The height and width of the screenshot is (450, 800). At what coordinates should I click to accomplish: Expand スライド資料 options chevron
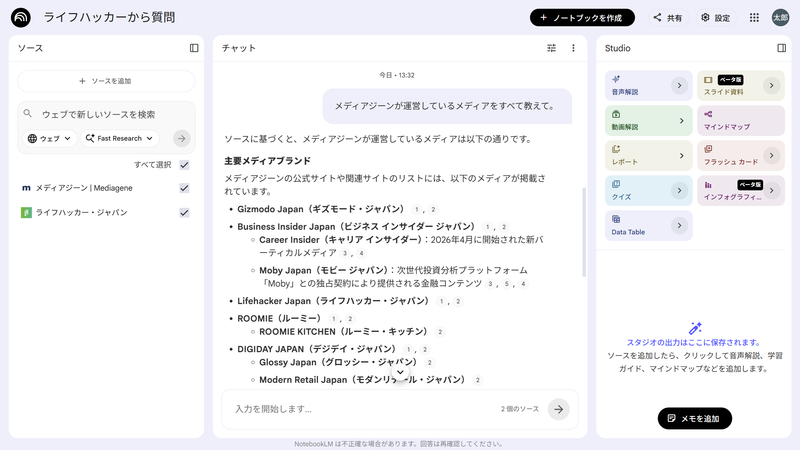[771, 86]
